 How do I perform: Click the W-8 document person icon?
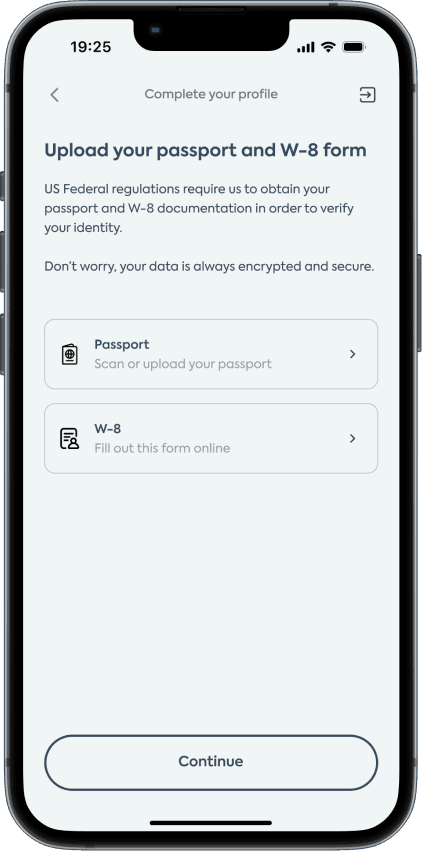[69, 439]
